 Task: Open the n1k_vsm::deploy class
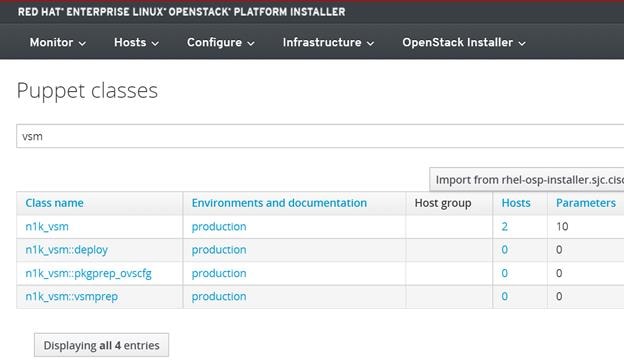click(66, 250)
